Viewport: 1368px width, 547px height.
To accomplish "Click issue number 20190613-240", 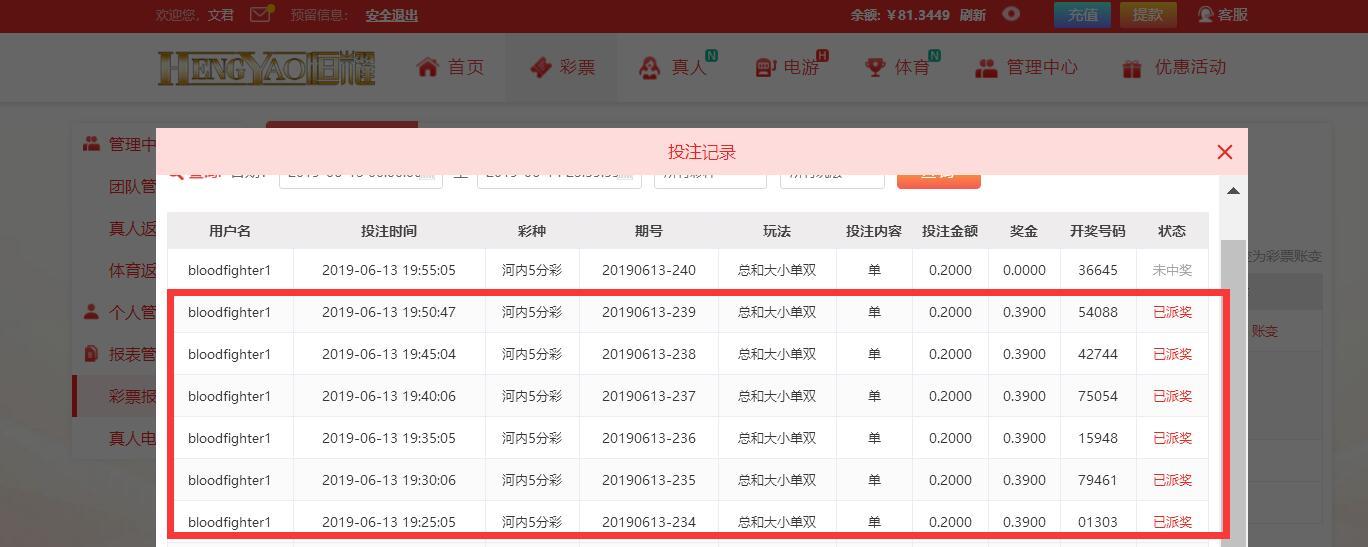I will (649, 270).
